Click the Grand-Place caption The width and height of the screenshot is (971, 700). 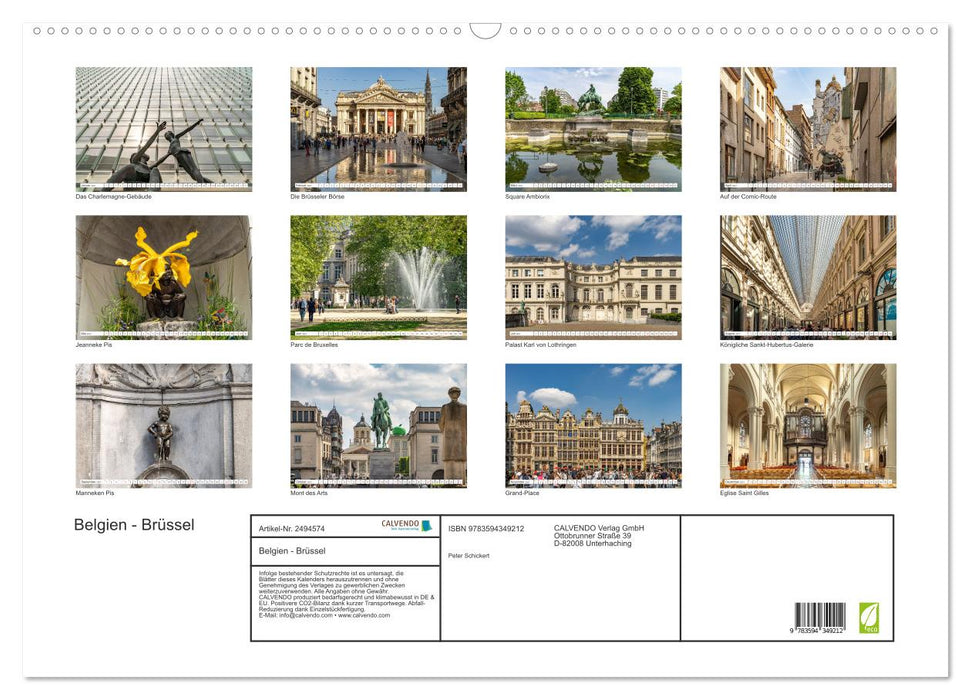pyautogui.click(x=522, y=493)
